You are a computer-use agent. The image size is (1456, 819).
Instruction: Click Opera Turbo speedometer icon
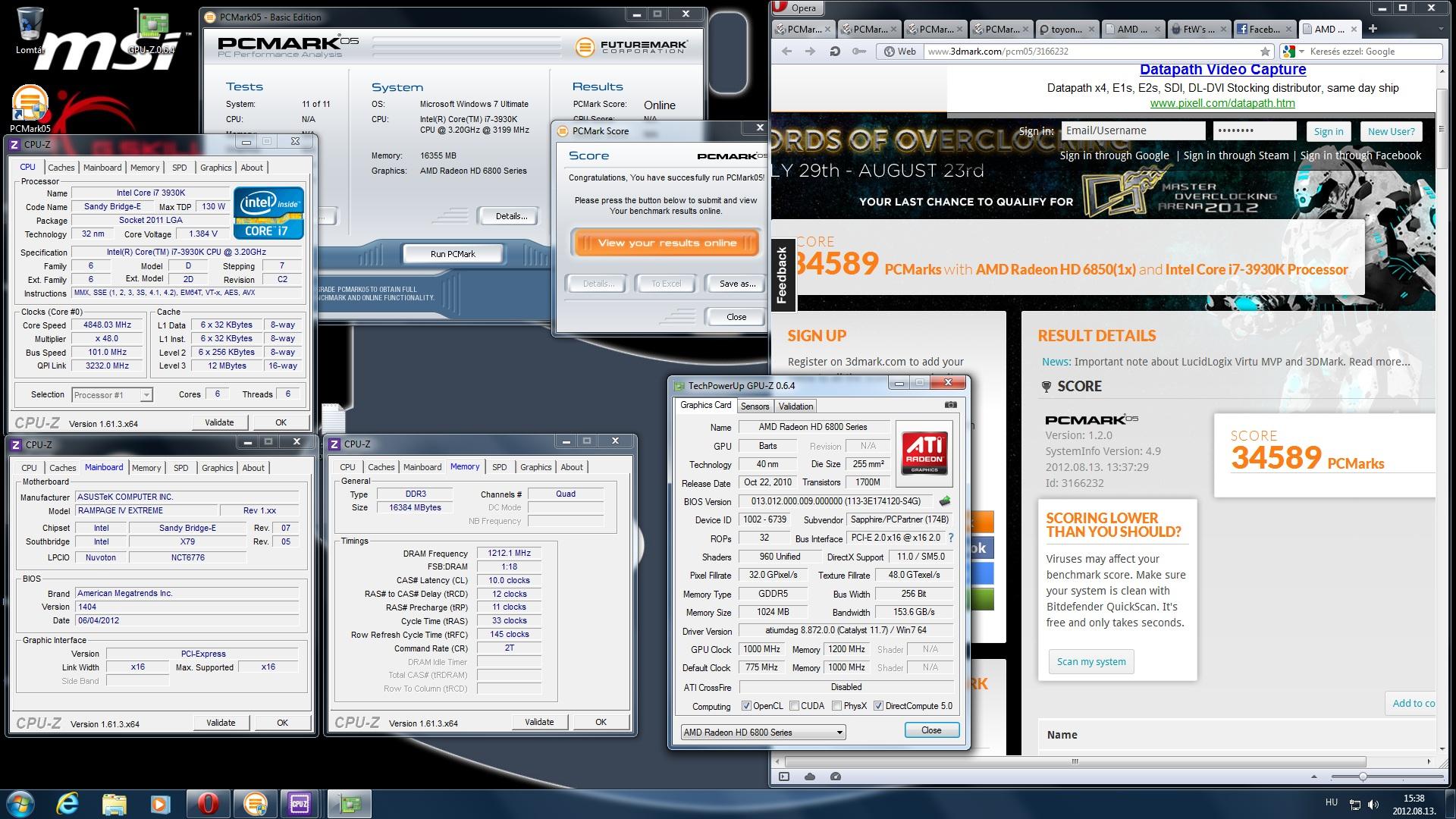[836, 777]
